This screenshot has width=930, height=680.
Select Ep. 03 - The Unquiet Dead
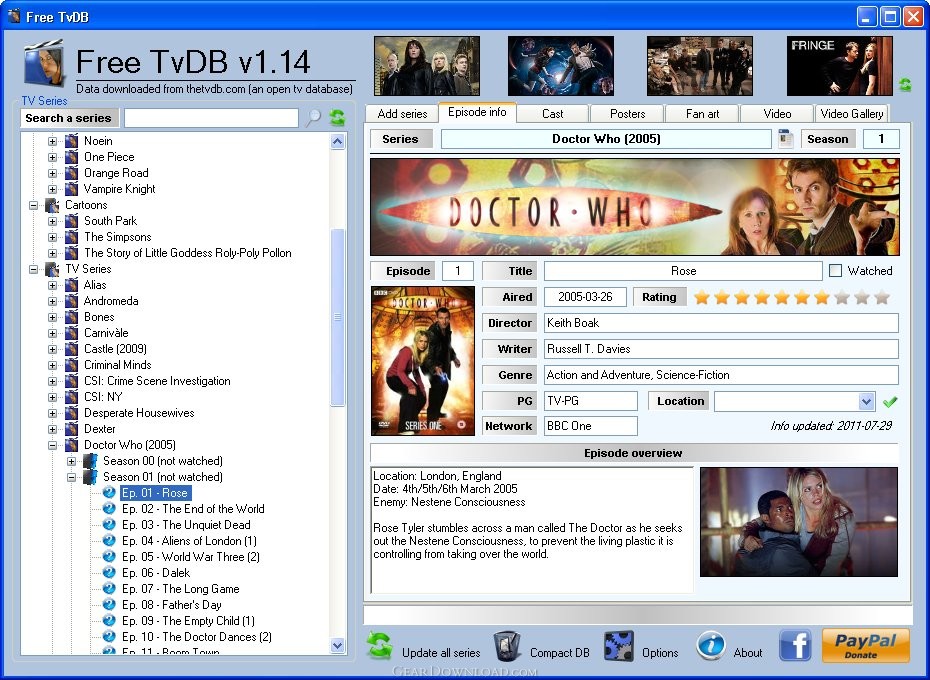pyautogui.click(x=186, y=525)
